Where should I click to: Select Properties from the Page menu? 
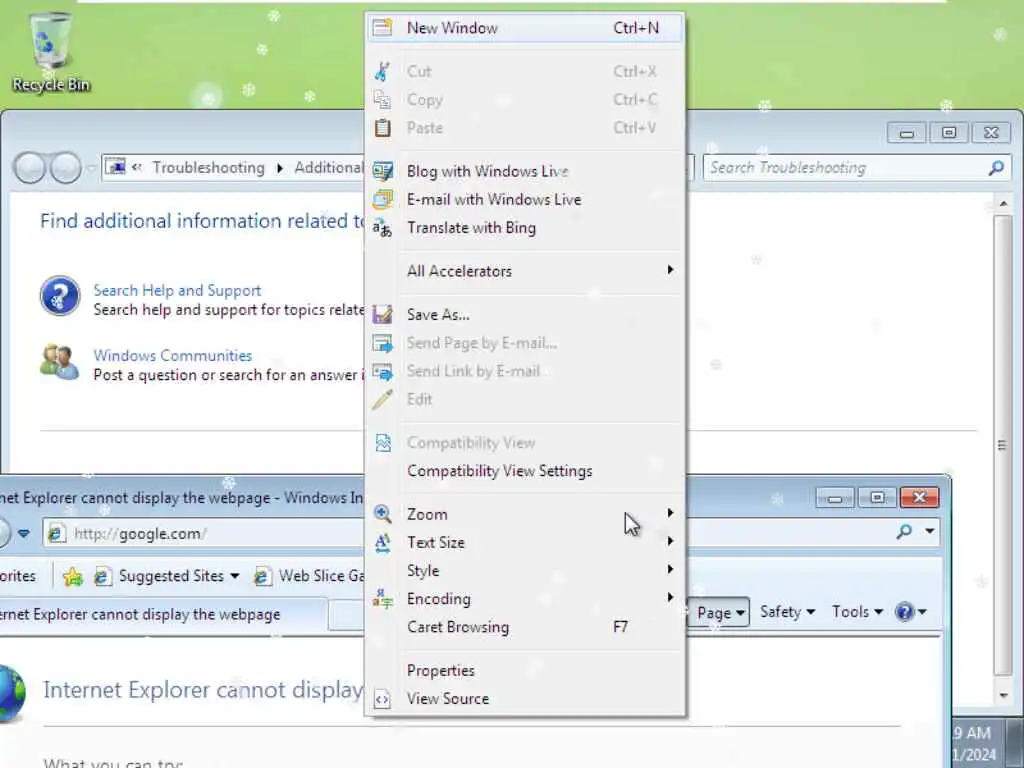[525, 671]
